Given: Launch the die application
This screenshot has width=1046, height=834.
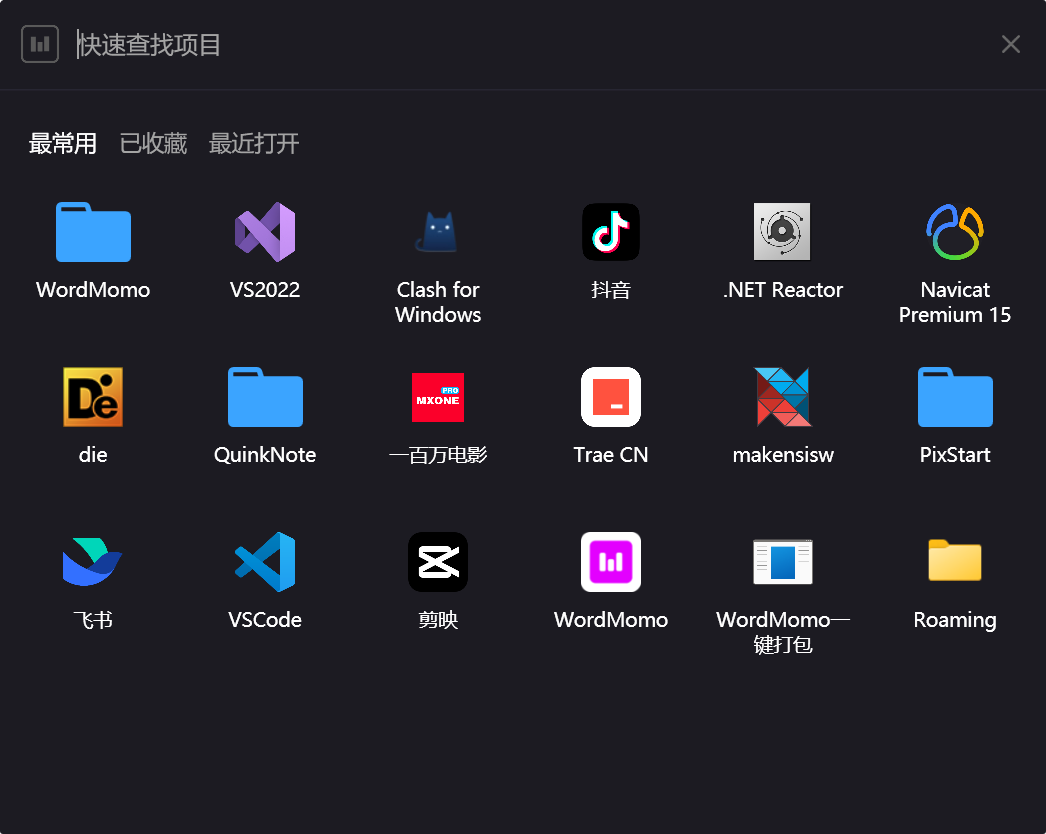Looking at the screenshot, I should click(93, 397).
